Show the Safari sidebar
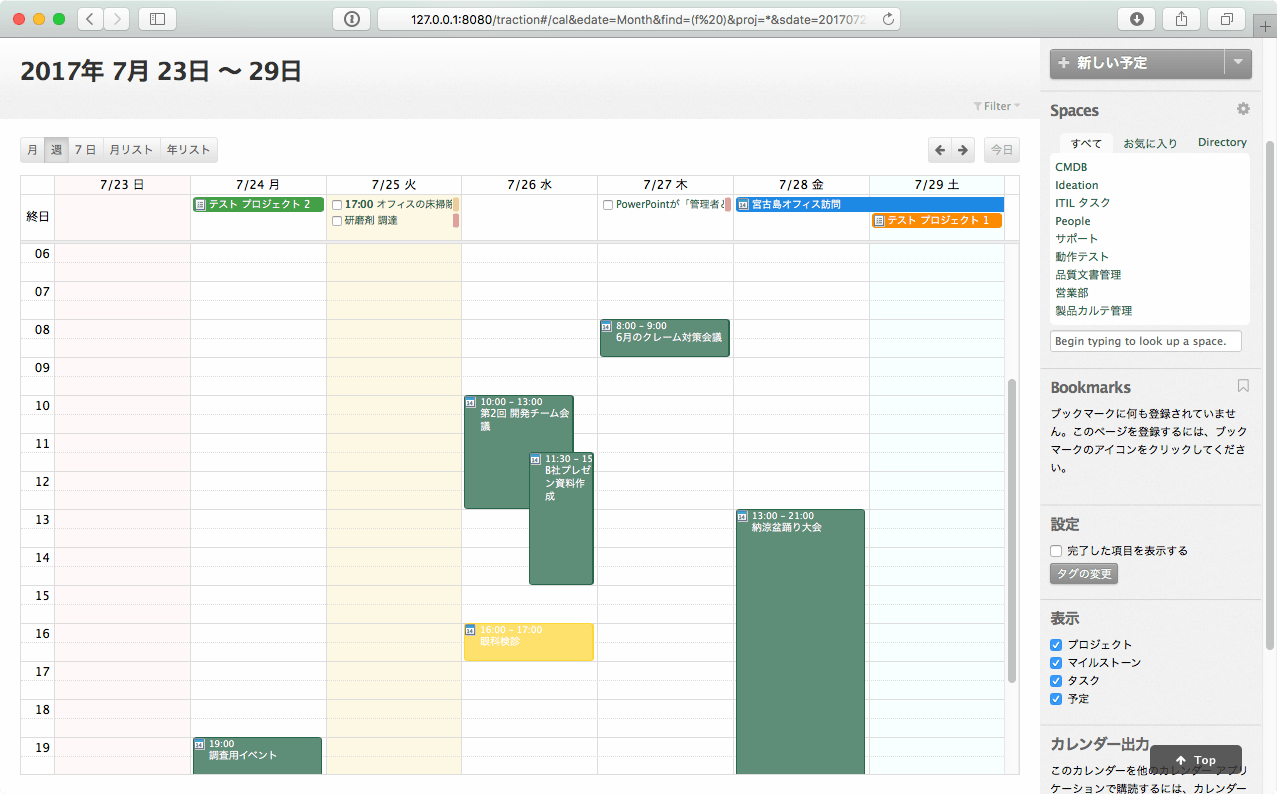This screenshot has width=1277, height=794. click(157, 19)
